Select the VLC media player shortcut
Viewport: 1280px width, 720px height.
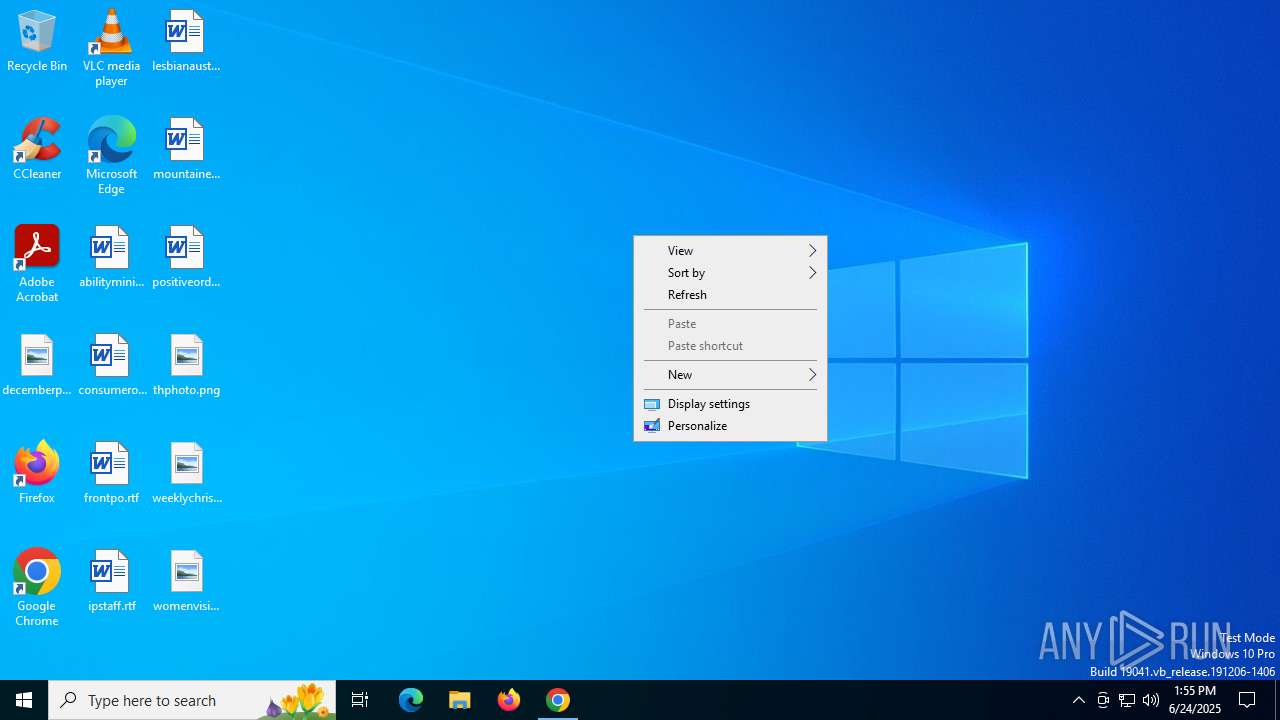(x=111, y=48)
